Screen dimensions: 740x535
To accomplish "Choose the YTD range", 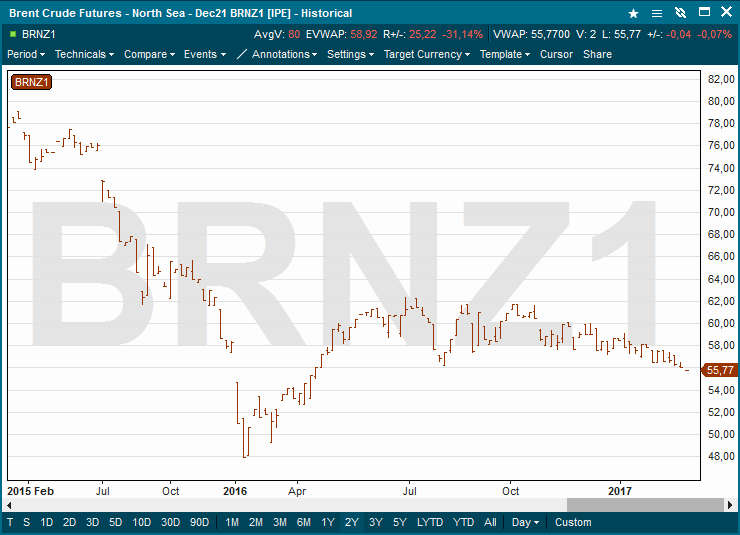I will coord(463,522).
